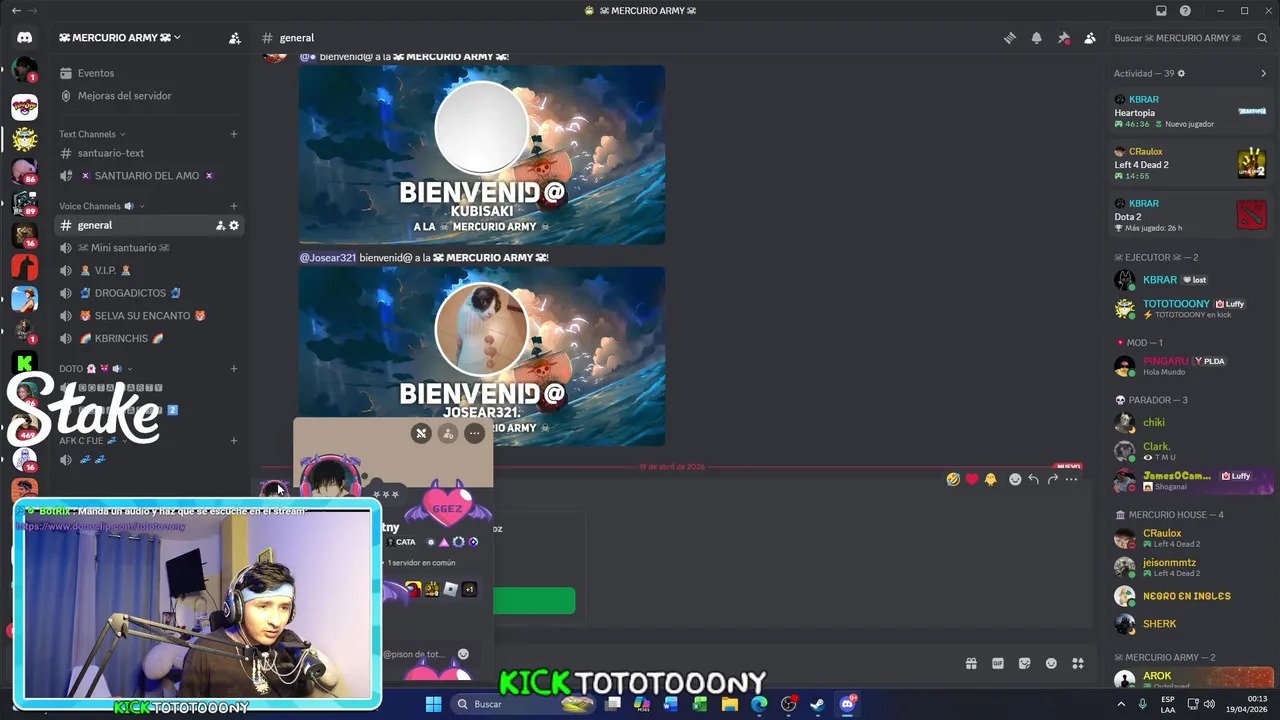Screen dimensions: 1280x720
Task: Open the sticker picker
Action: pyautogui.click(x=1024, y=663)
